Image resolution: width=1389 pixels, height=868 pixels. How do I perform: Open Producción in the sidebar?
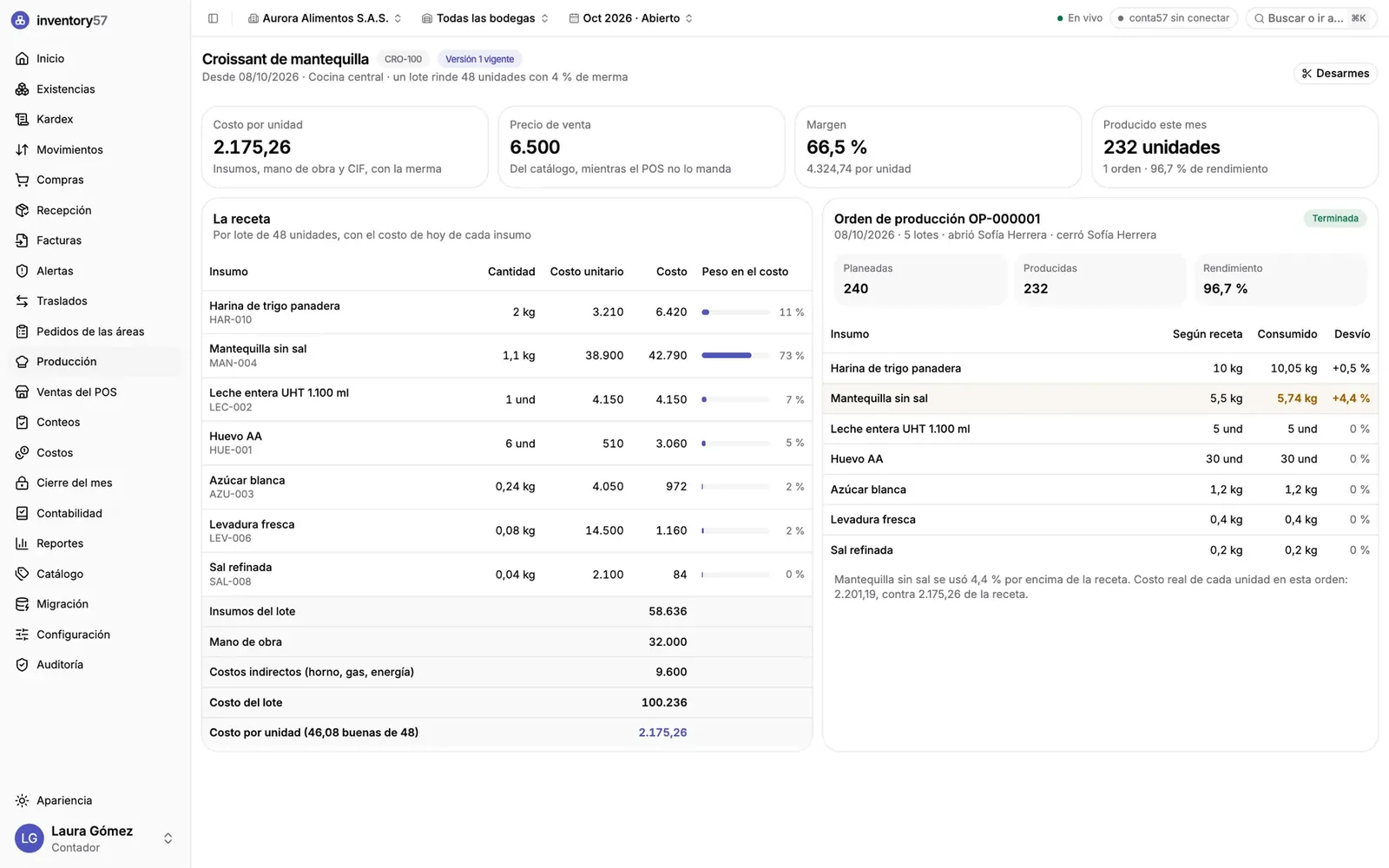(x=95, y=362)
